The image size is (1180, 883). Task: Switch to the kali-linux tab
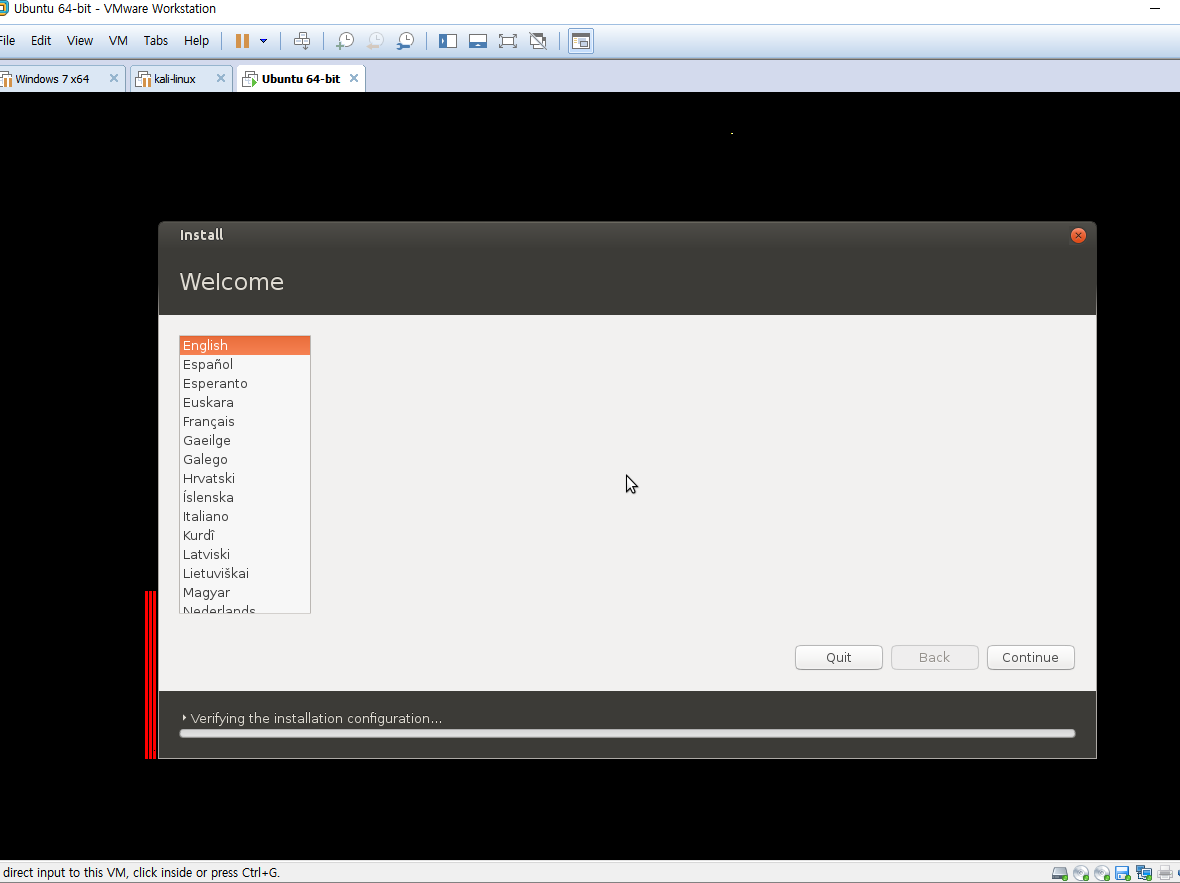[x=175, y=79]
